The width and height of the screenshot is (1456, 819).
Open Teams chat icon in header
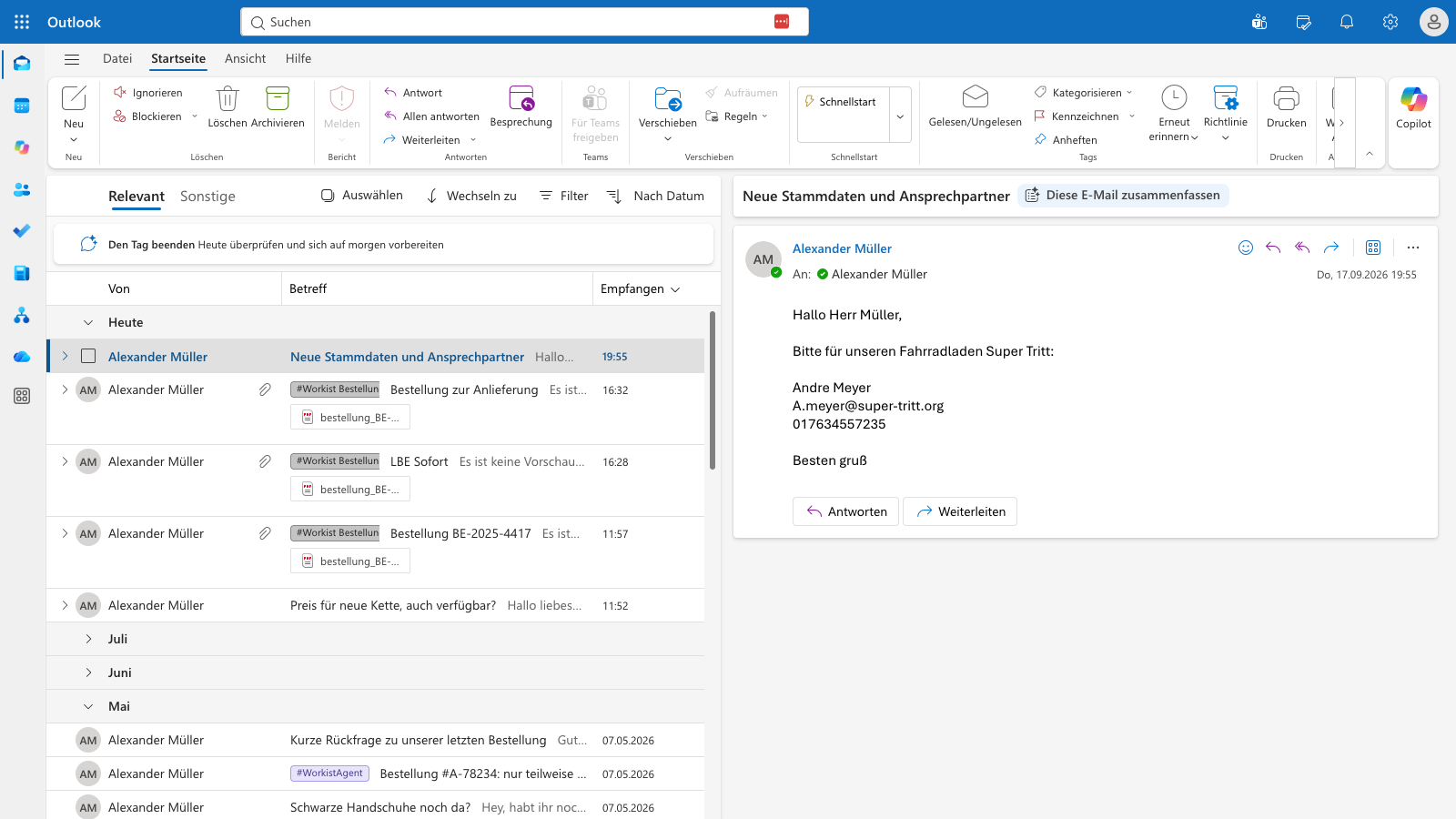point(1259,22)
